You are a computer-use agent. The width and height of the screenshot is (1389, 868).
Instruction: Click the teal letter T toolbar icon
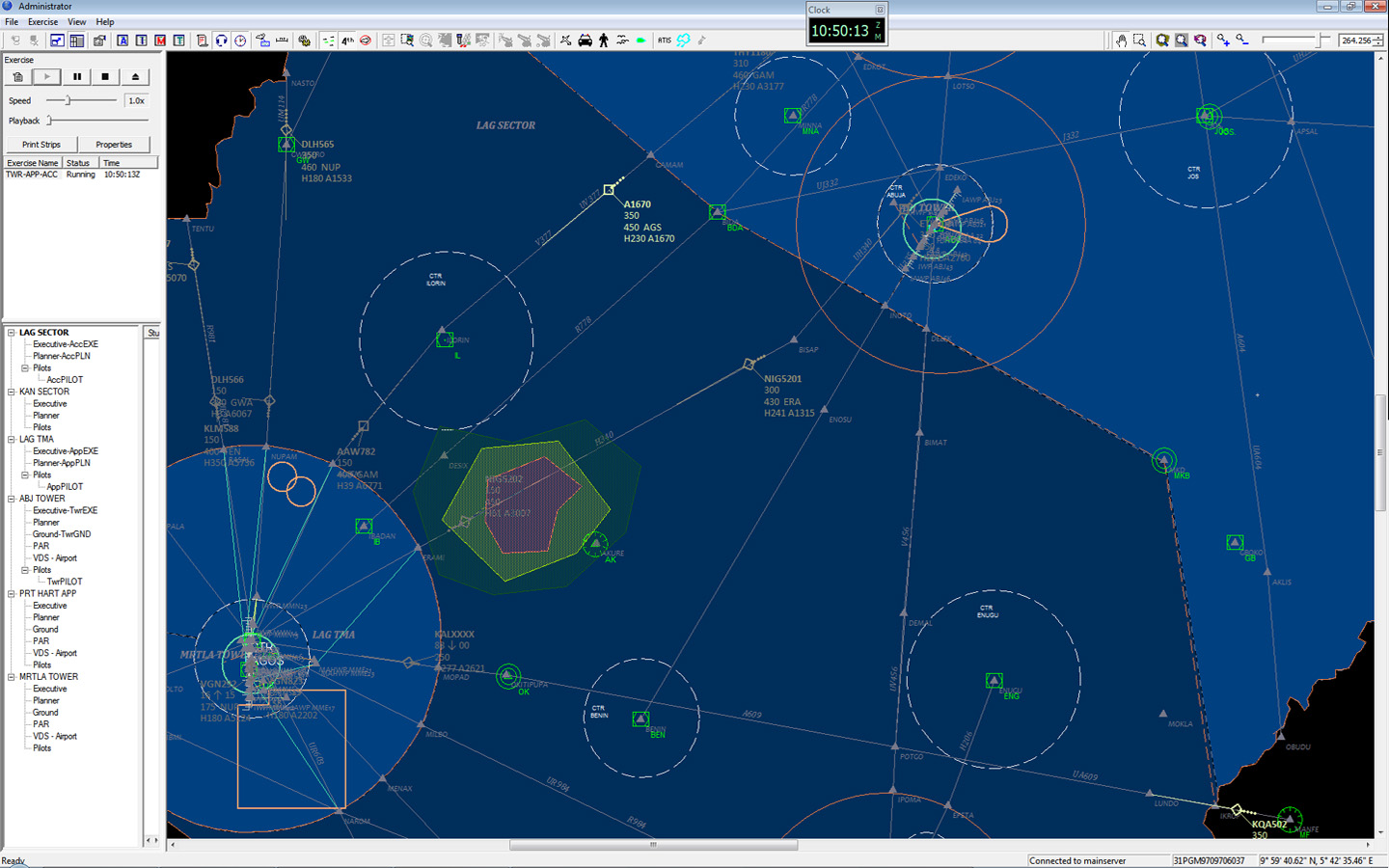[178, 41]
